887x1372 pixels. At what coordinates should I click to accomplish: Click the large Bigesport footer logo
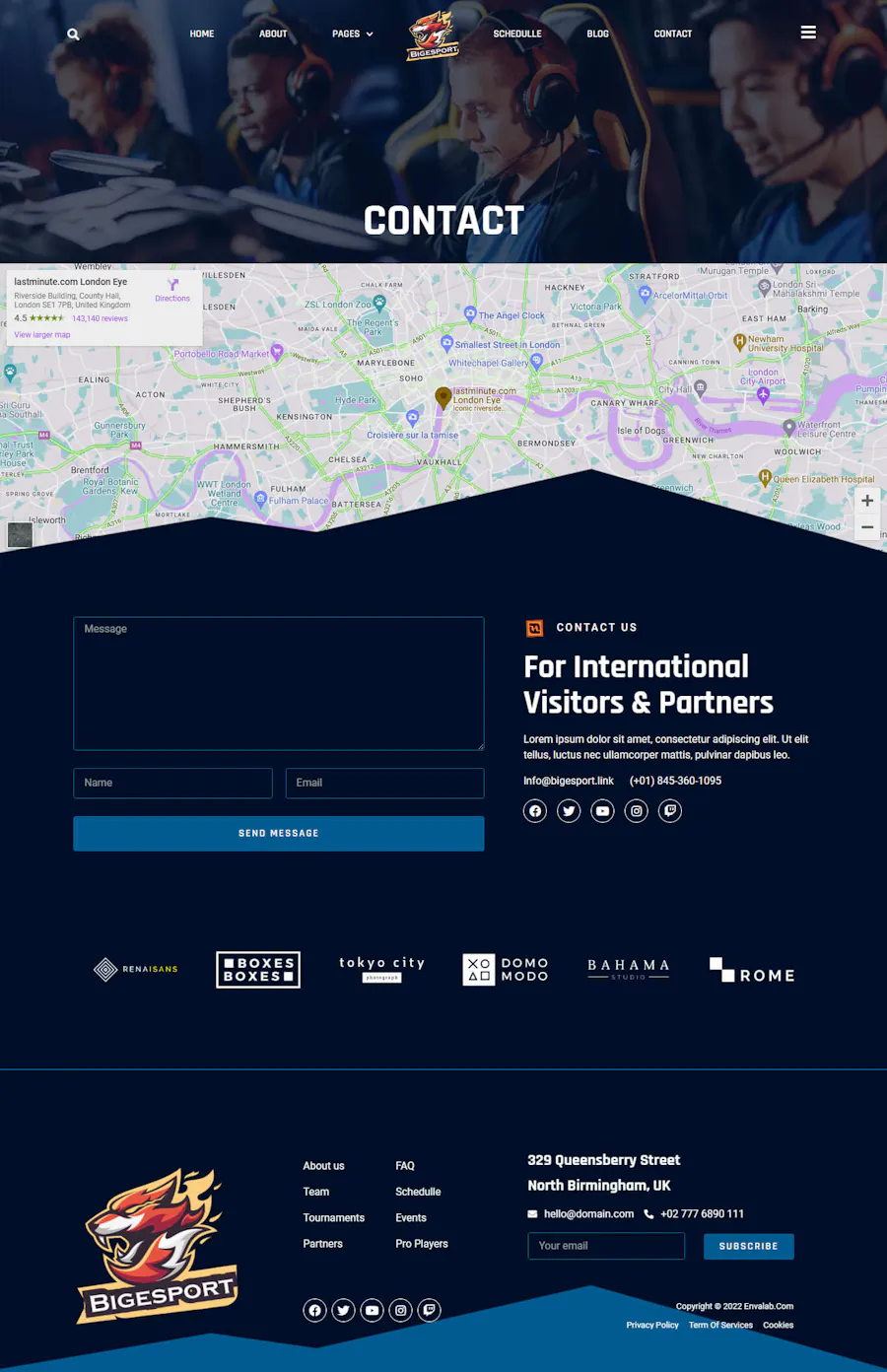coord(158,1246)
